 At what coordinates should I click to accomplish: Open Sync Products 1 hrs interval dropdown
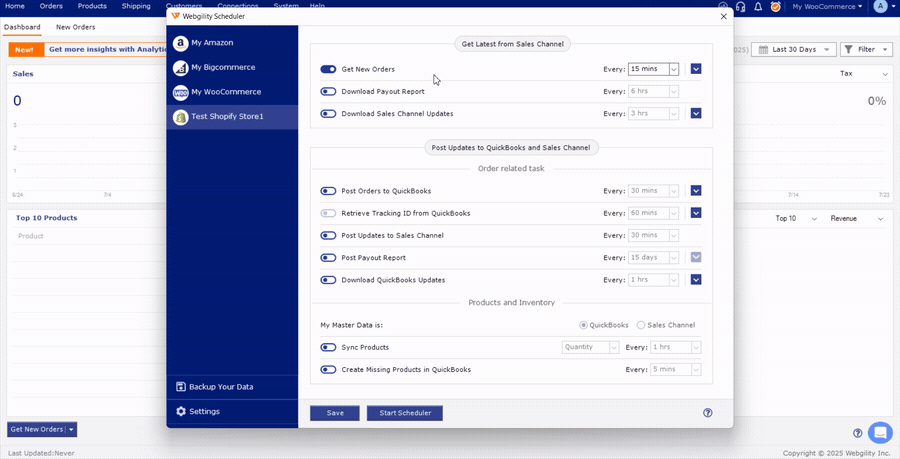(676, 347)
